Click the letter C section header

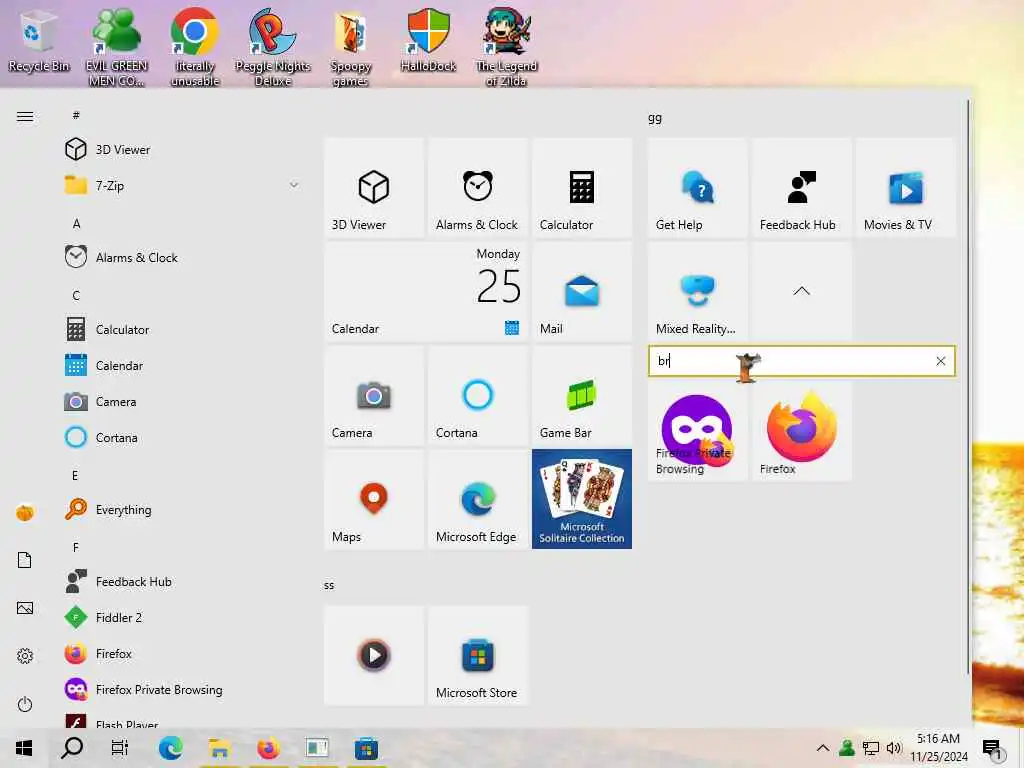[x=76, y=295]
